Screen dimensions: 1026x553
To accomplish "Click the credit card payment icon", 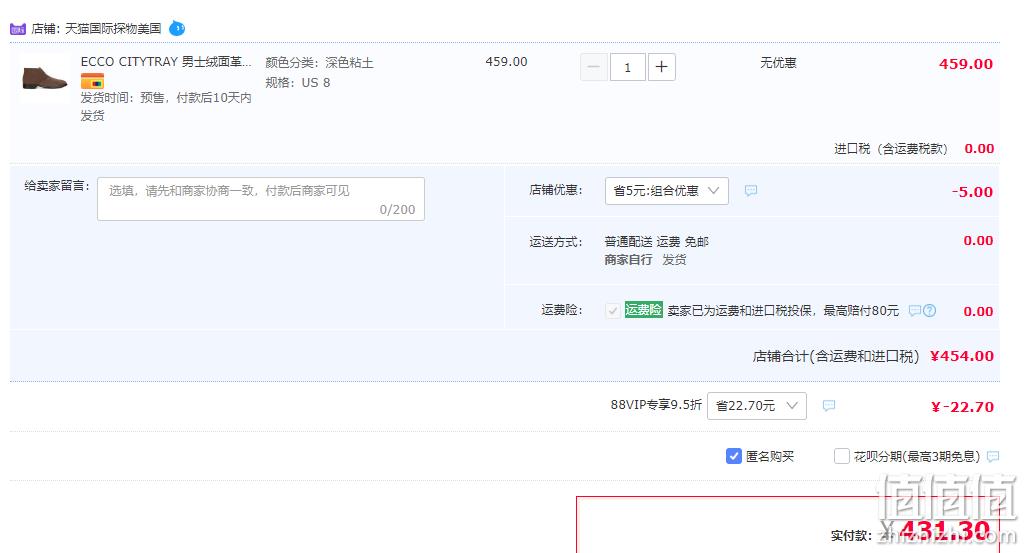I will pos(92,82).
